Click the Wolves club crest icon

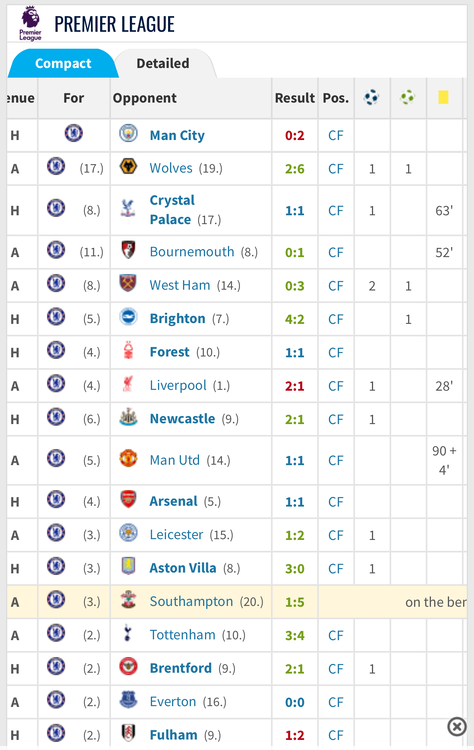[128, 167]
